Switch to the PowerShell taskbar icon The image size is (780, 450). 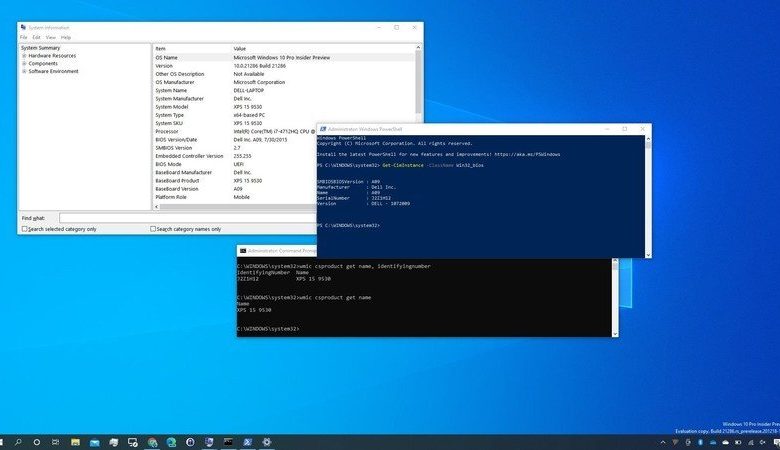coord(248,442)
